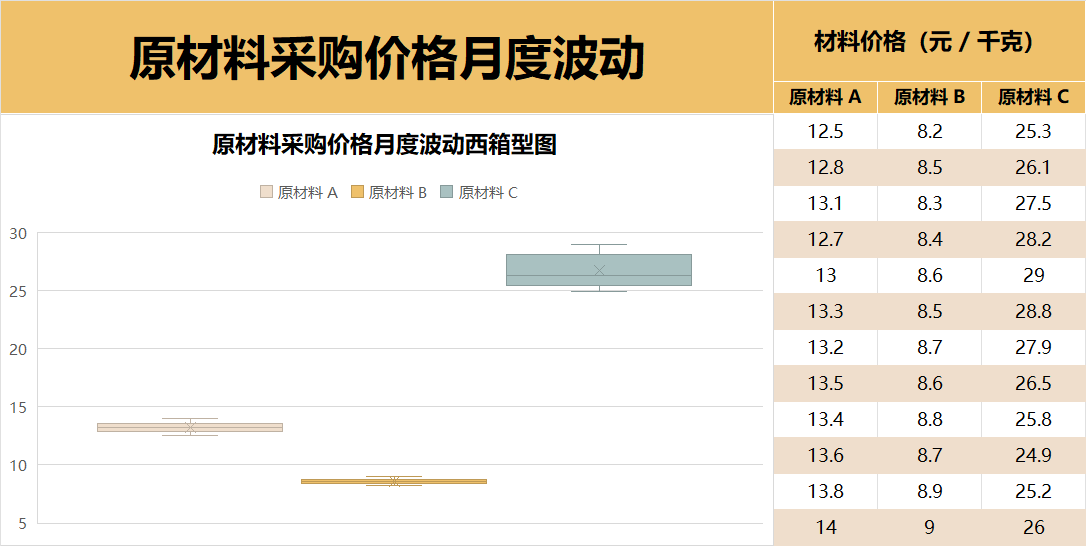Select the 原材料 A column header cell
The height and width of the screenshot is (546, 1086).
(x=826, y=98)
